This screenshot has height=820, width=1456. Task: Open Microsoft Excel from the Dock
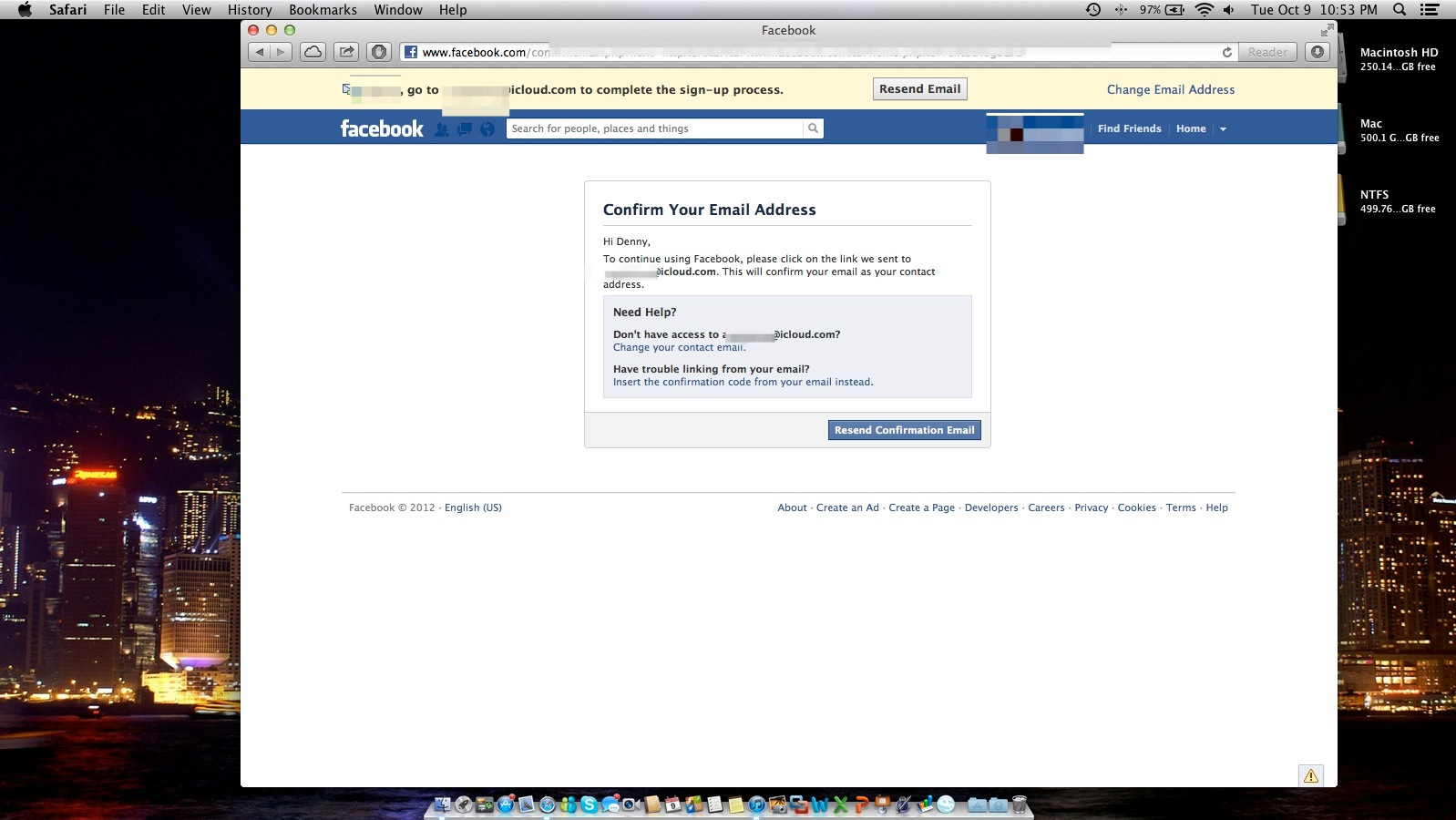pos(840,805)
